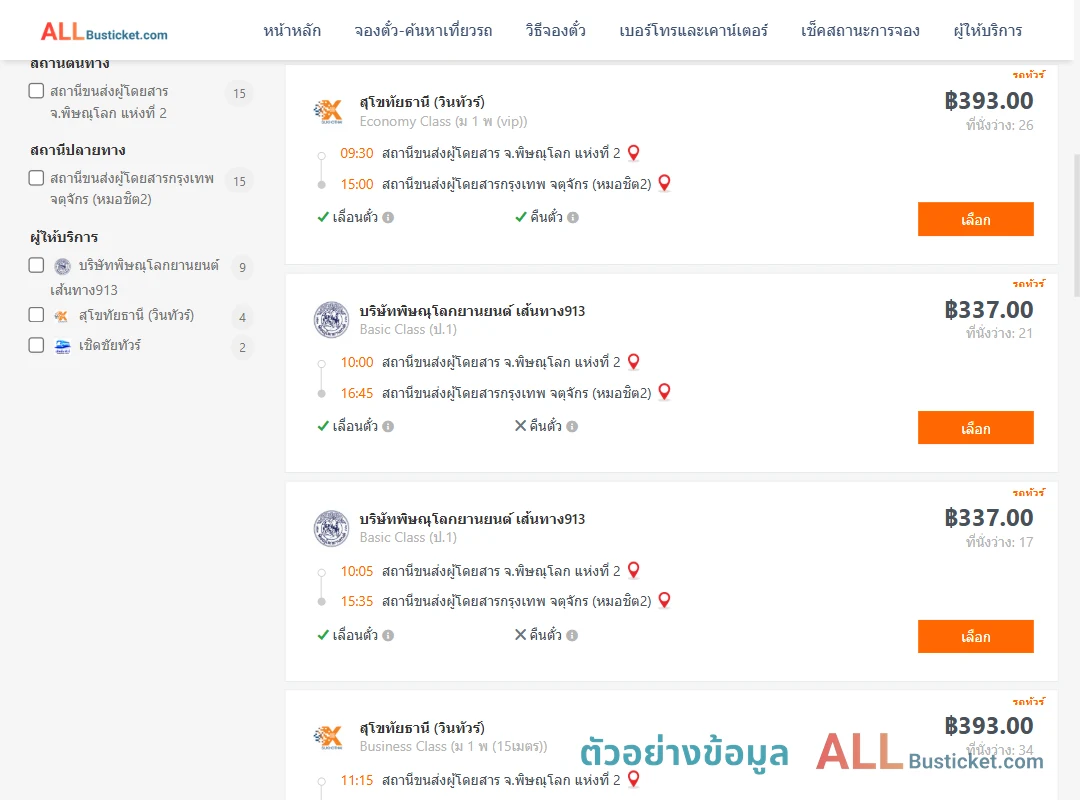Open ผู้ให้บริการ menu item

[987, 30]
